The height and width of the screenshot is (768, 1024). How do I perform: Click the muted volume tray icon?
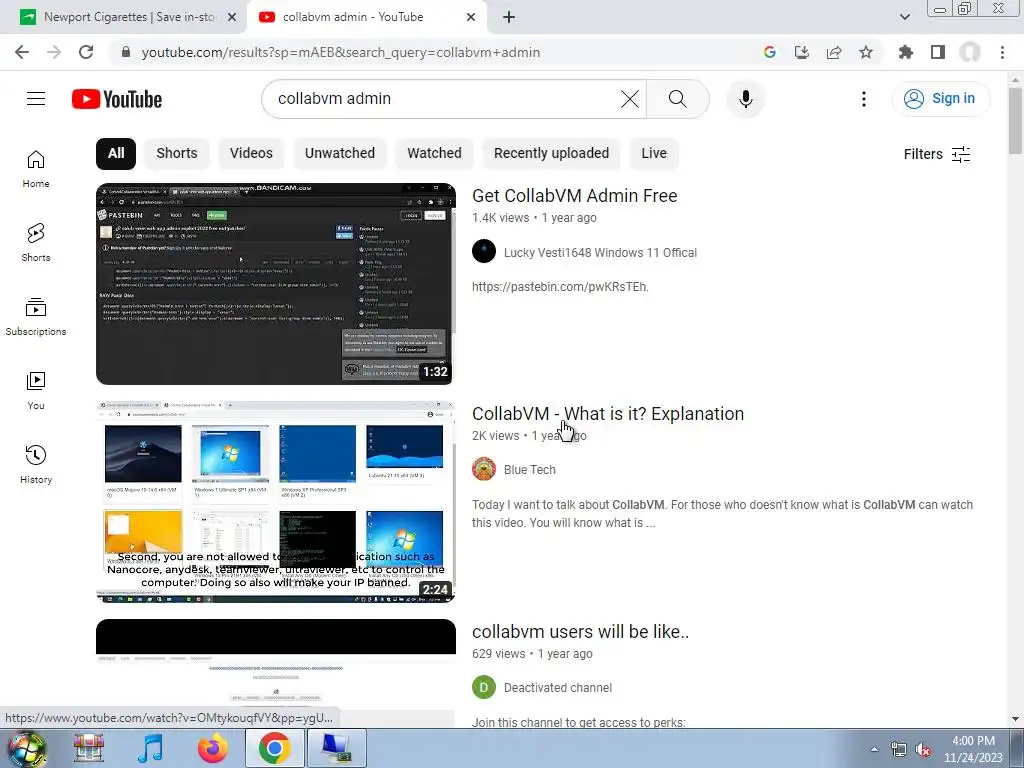pos(923,750)
